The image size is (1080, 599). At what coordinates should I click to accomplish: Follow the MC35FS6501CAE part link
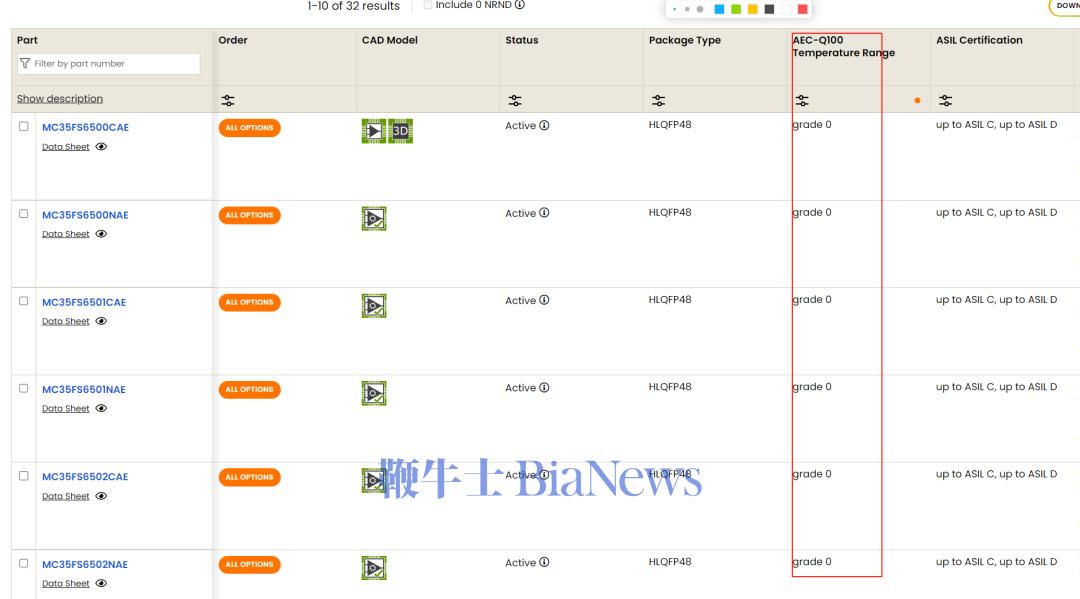(x=84, y=302)
